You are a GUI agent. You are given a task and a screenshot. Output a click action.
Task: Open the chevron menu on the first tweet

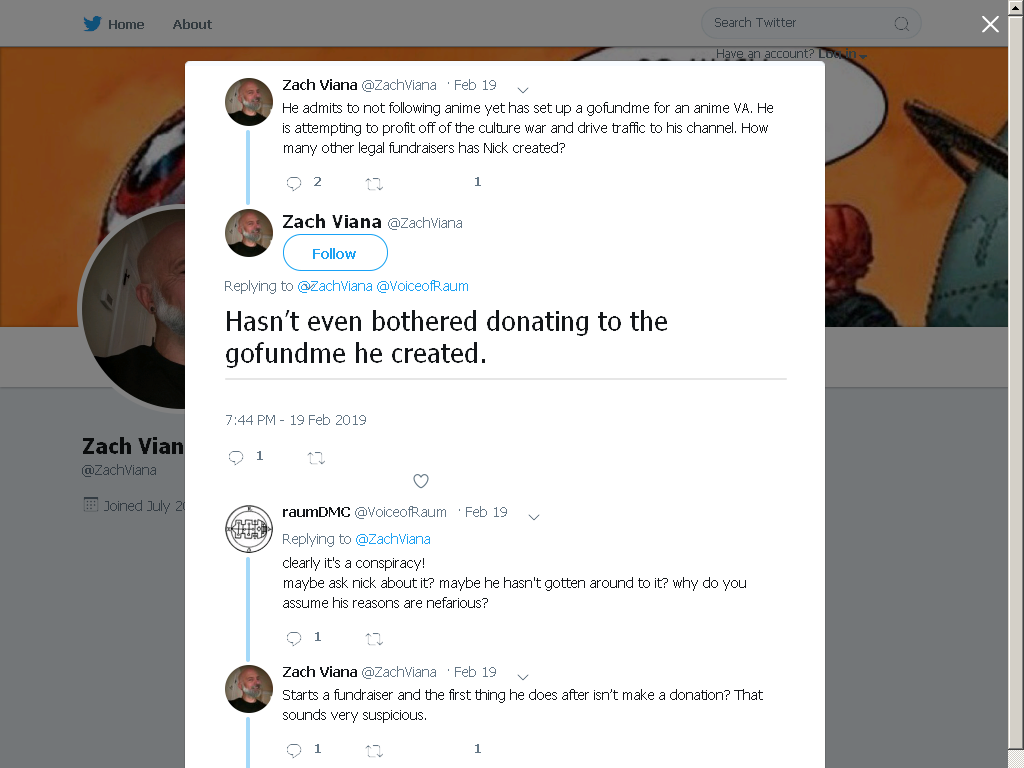(x=523, y=89)
